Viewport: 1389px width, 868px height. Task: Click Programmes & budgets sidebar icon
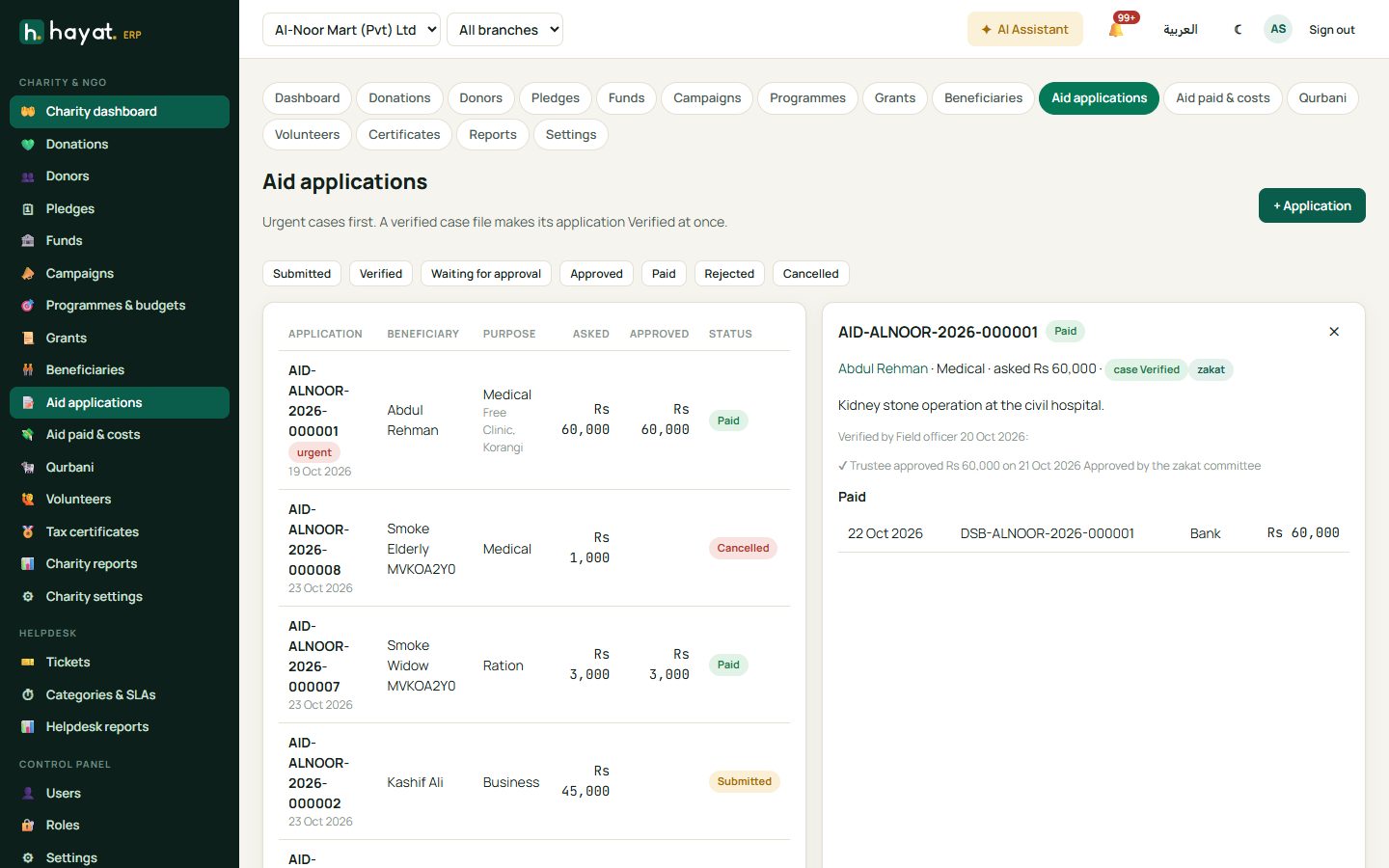point(28,306)
